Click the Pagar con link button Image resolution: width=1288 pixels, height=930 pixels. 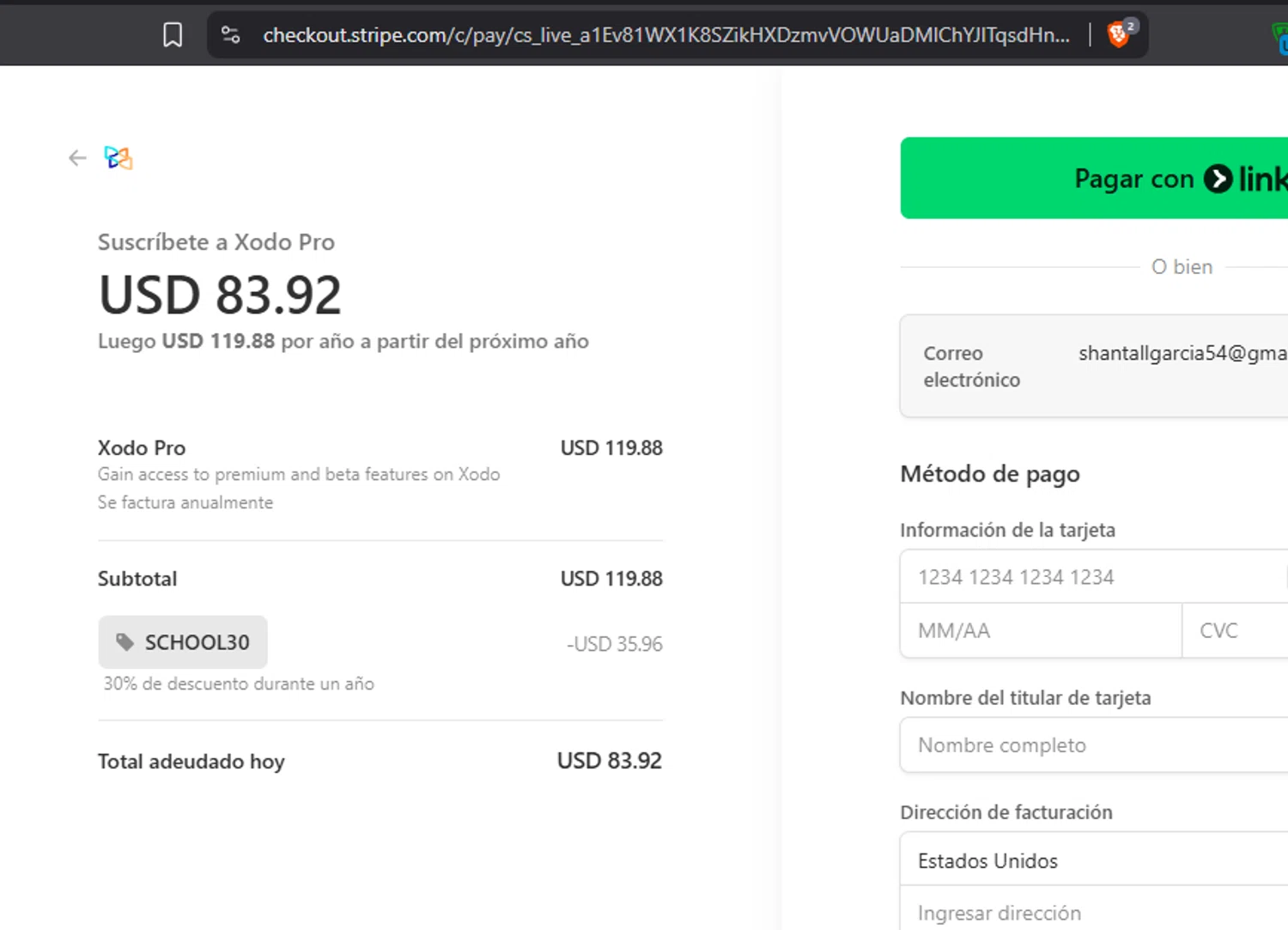tap(1094, 178)
